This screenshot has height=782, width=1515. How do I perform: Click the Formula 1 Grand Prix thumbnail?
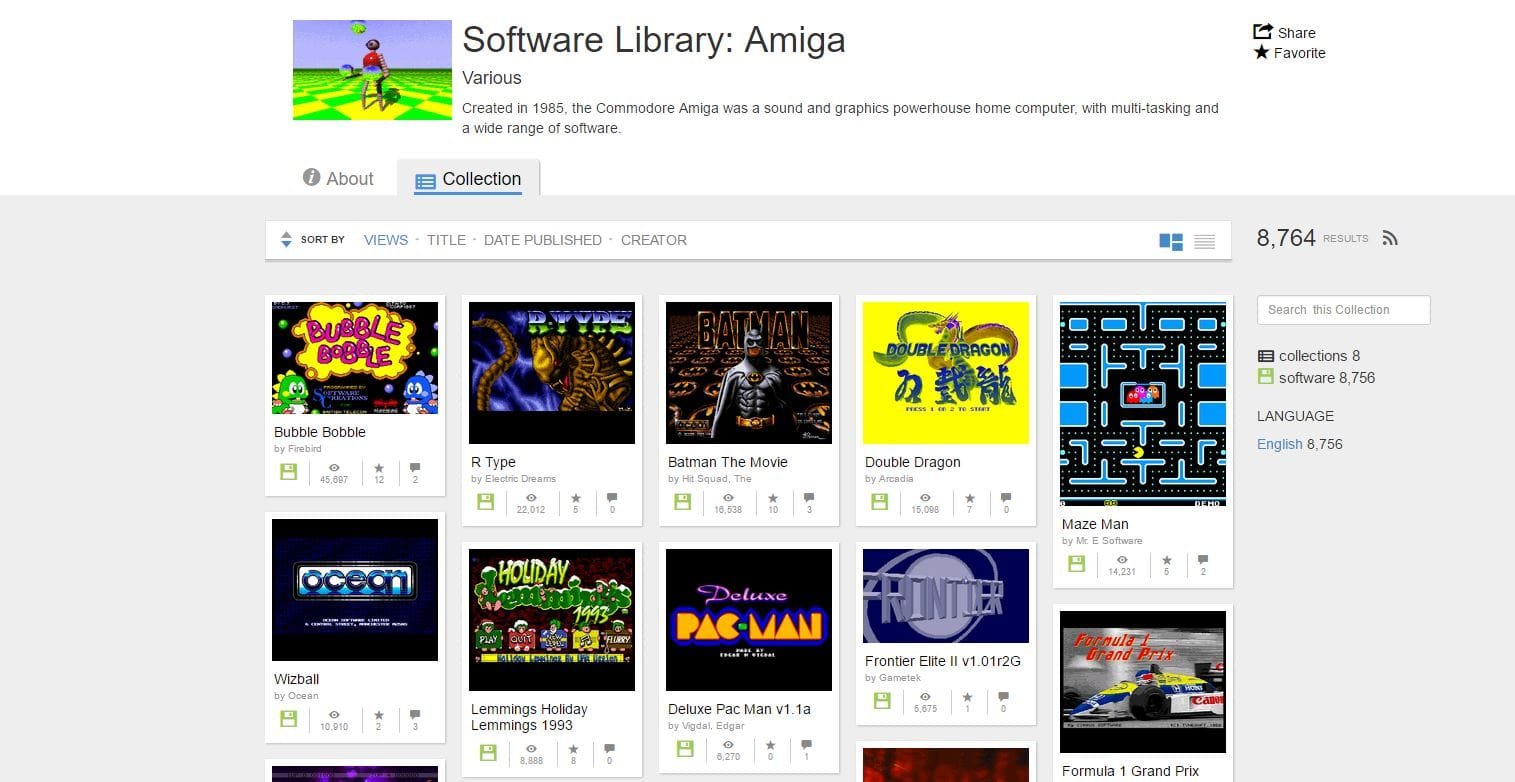pos(1143,682)
